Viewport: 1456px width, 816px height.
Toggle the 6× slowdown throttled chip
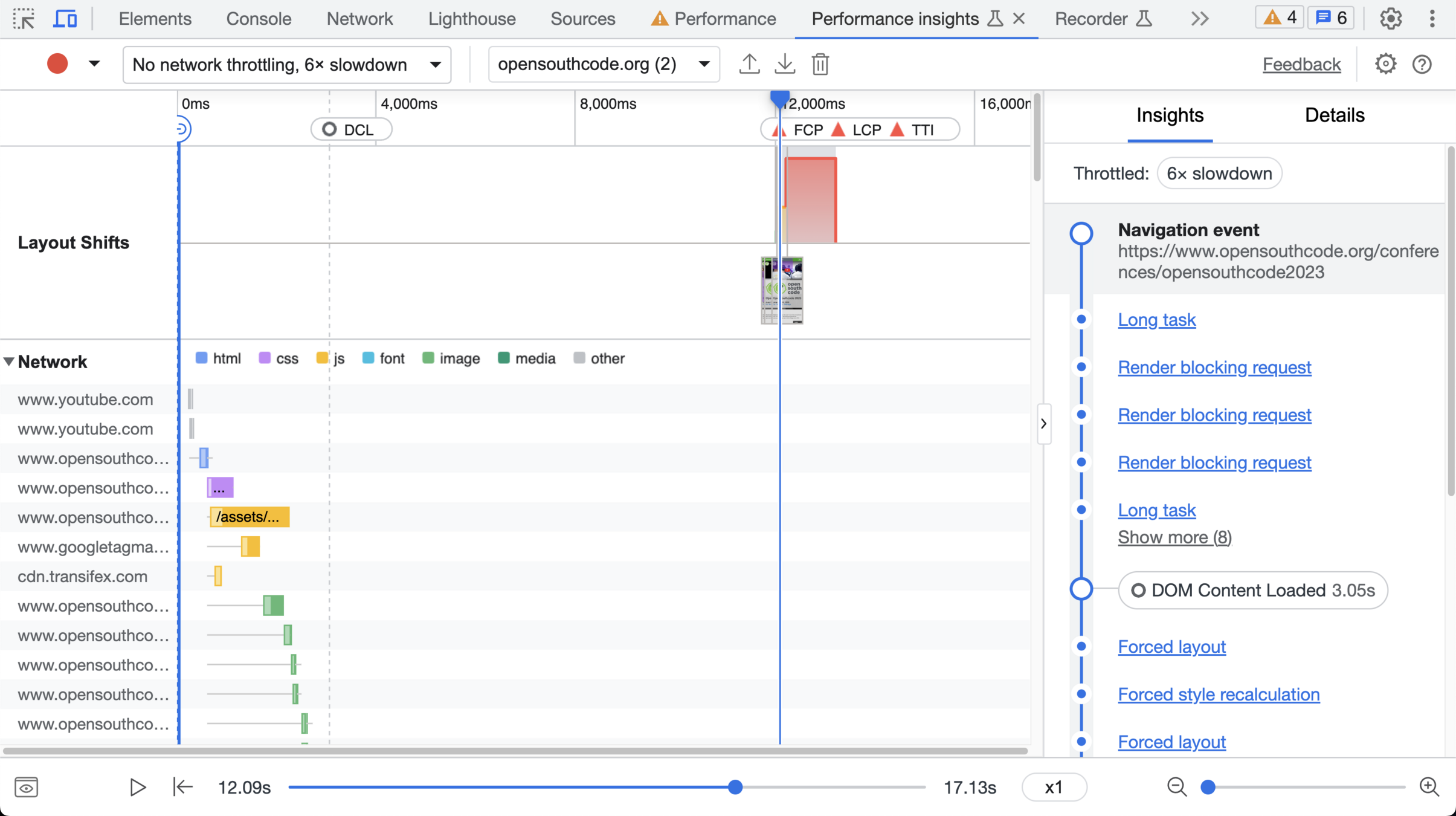(x=1219, y=173)
